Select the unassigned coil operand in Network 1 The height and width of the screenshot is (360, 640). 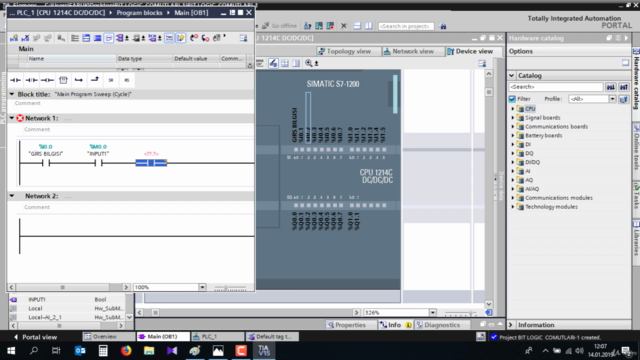(x=151, y=154)
